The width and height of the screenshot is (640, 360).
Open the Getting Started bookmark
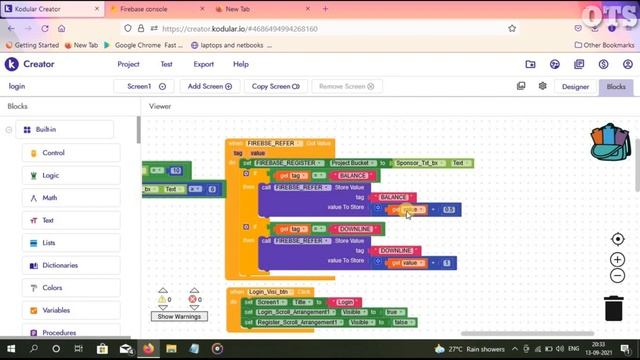tap(32, 45)
